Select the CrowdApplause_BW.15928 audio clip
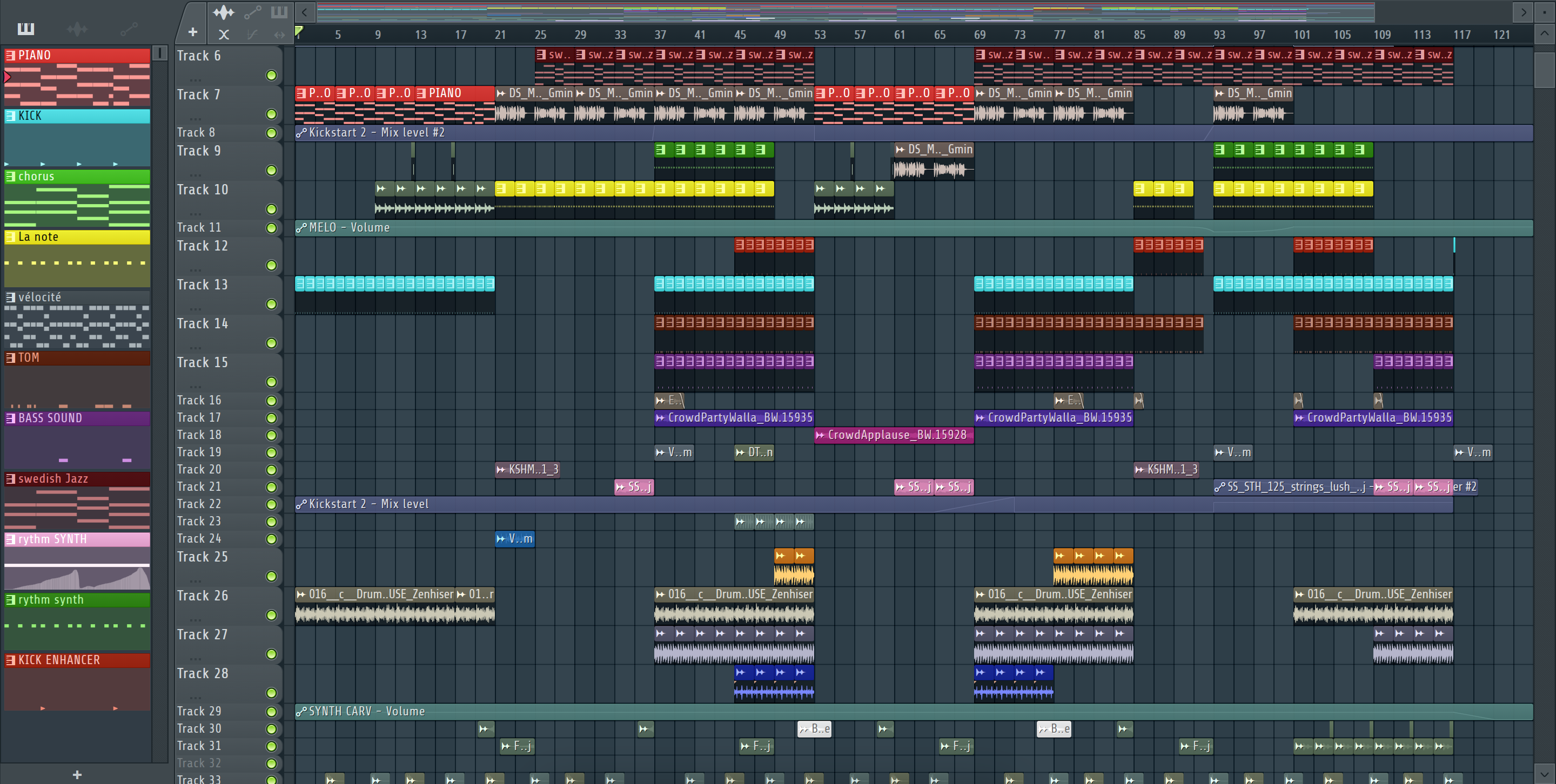The image size is (1556, 784). click(x=894, y=435)
